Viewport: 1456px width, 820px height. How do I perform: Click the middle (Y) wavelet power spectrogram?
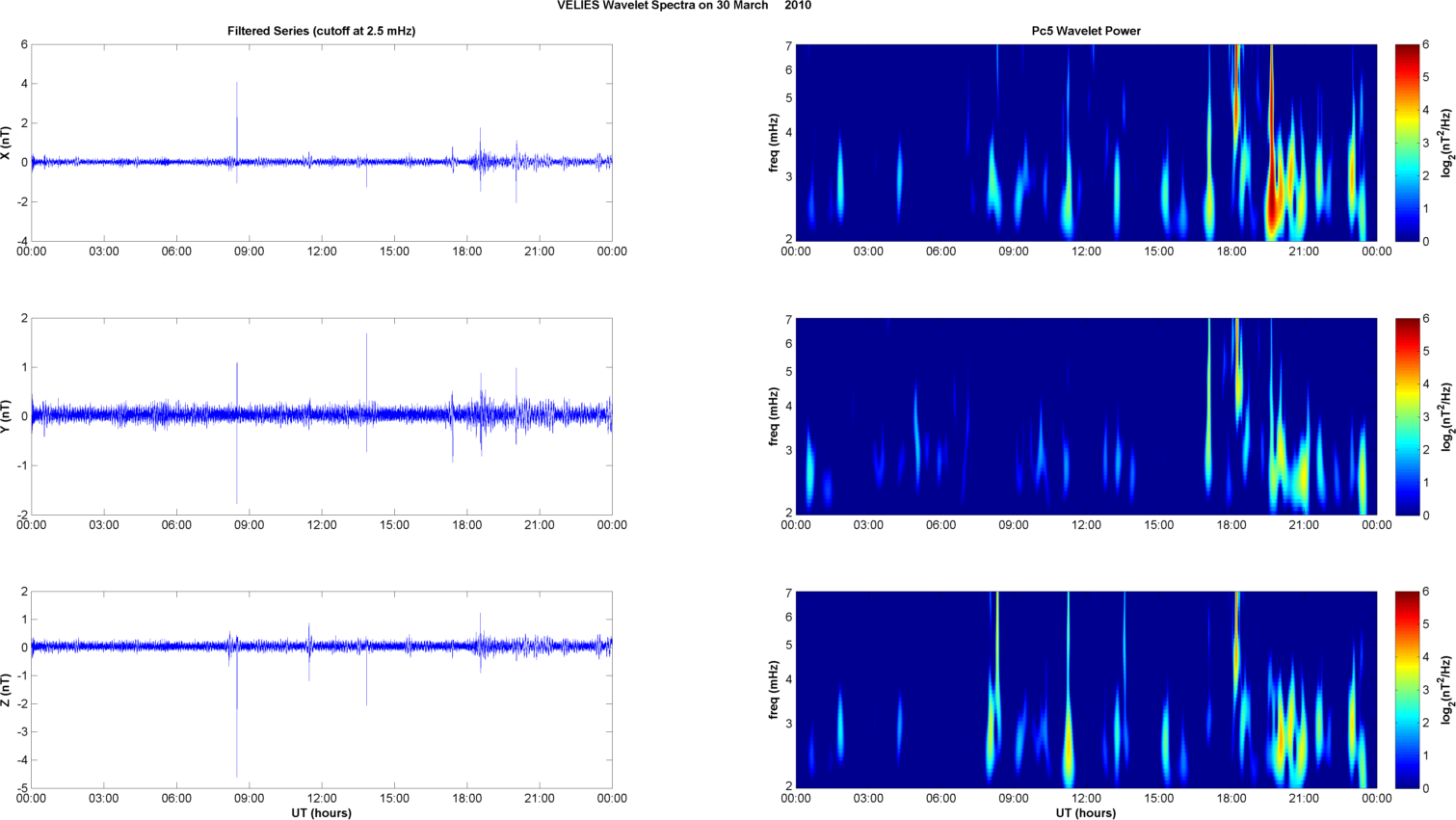(x=1086, y=416)
